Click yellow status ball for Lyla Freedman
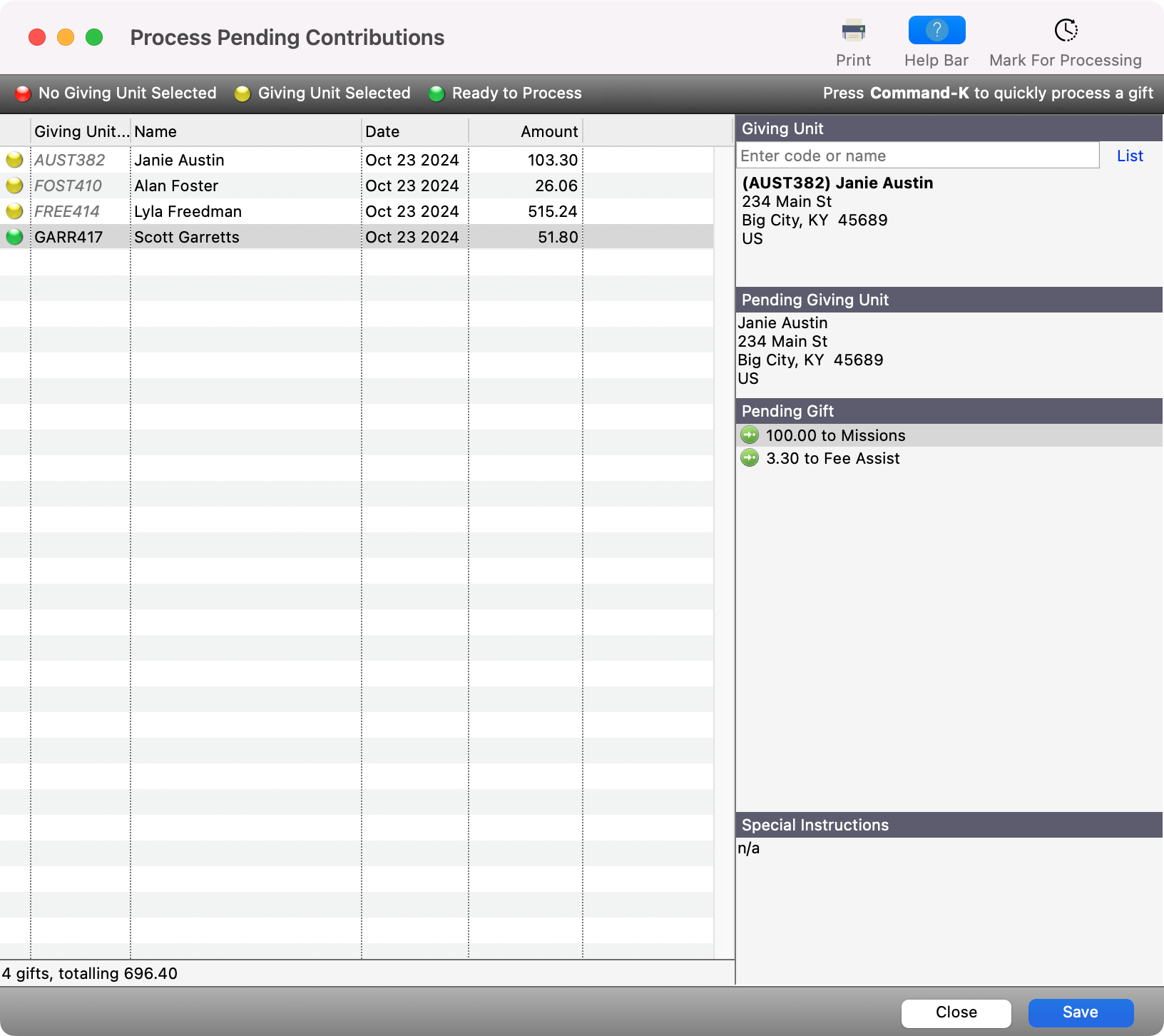The height and width of the screenshot is (1036, 1164). pyautogui.click(x=14, y=211)
